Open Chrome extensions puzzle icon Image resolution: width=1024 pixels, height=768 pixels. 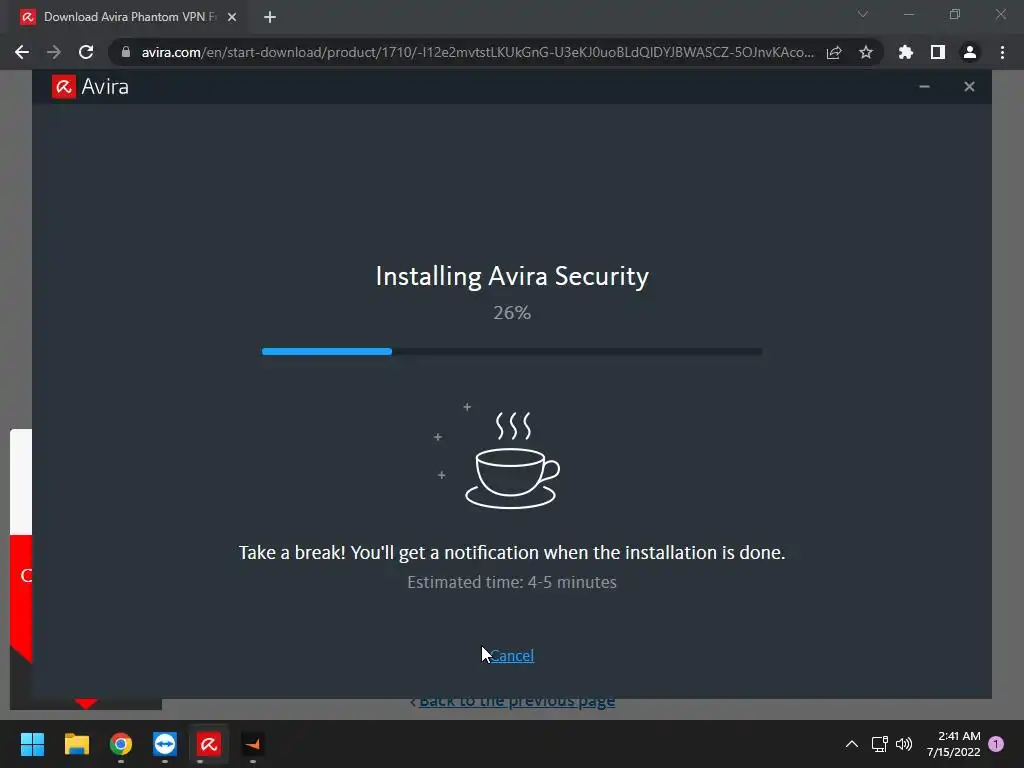pos(906,52)
